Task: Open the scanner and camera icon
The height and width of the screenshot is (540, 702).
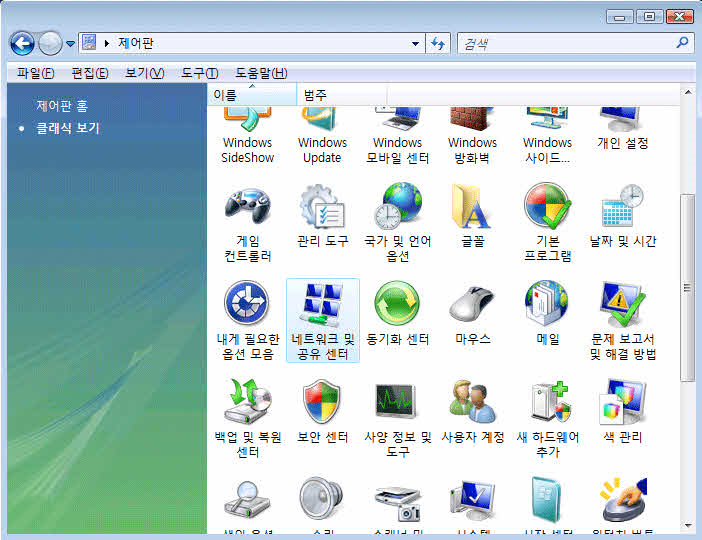Action: click(398, 506)
